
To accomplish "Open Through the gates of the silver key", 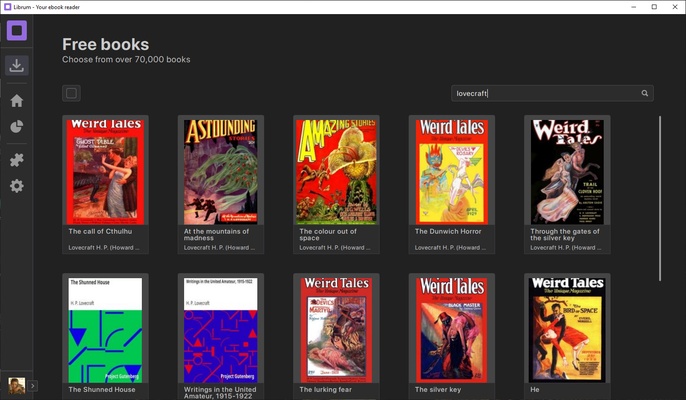I will (567, 172).
